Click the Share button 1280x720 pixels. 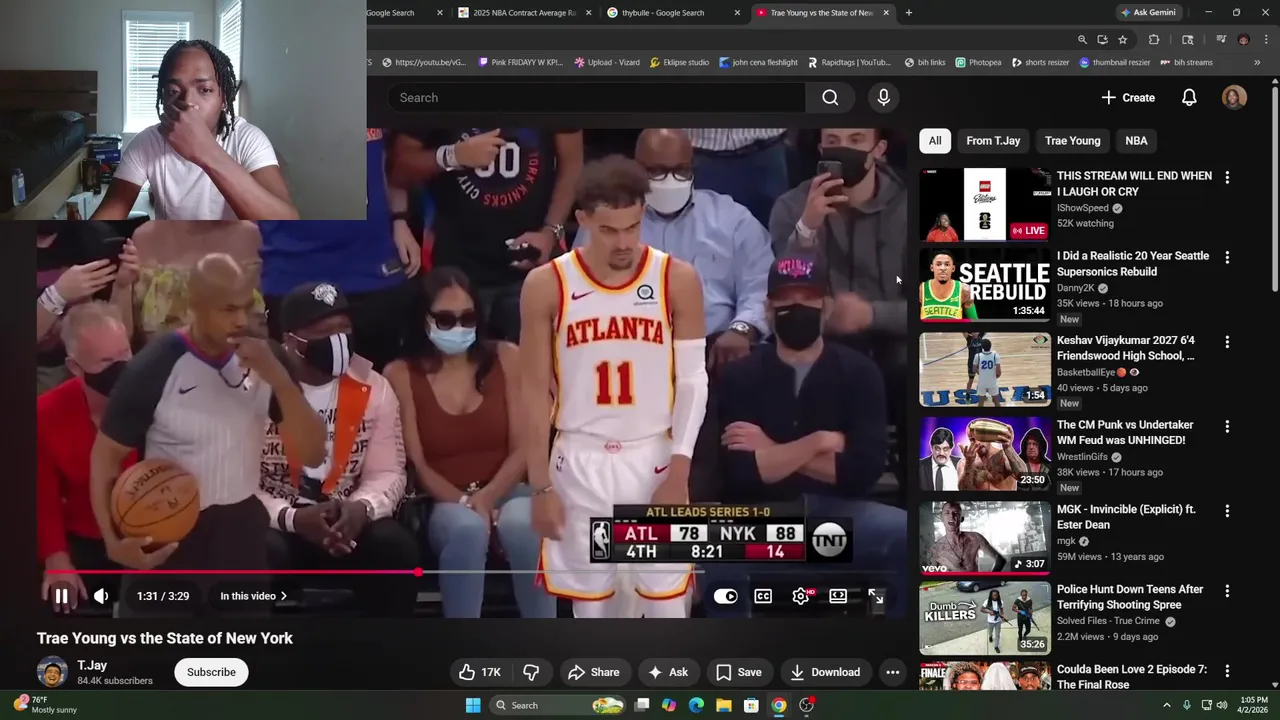click(x=593, y=672)
